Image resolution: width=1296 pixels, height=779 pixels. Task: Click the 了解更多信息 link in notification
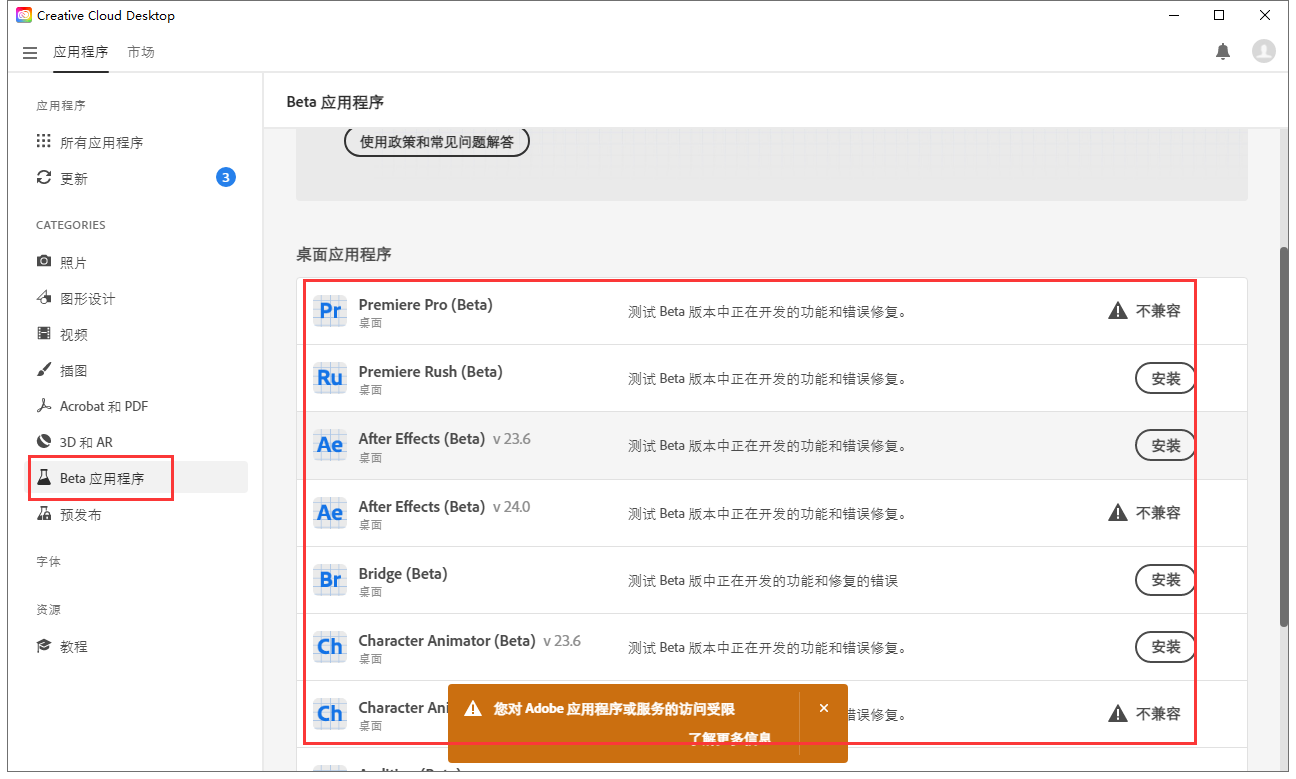[x=730, y=739]
